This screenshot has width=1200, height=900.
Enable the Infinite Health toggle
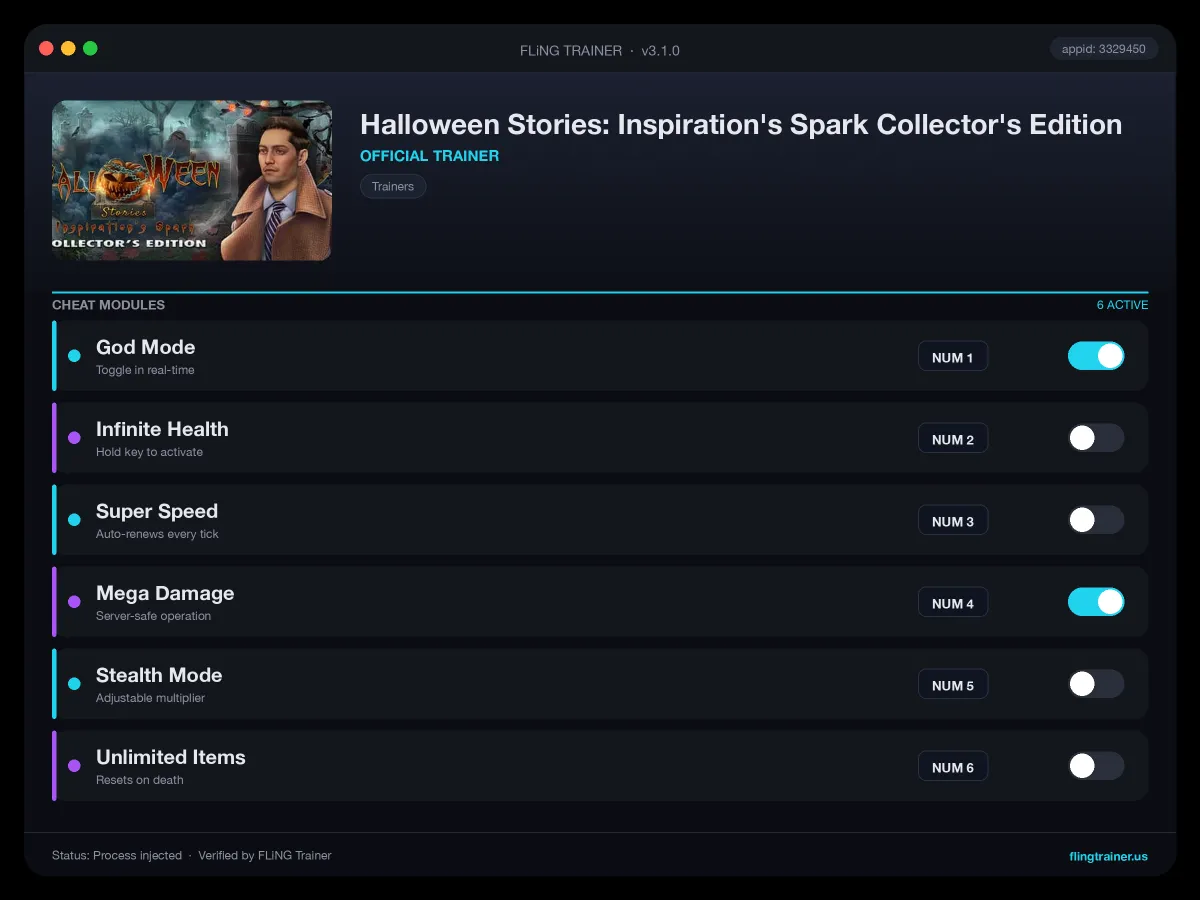click(x=1096, y=438)
